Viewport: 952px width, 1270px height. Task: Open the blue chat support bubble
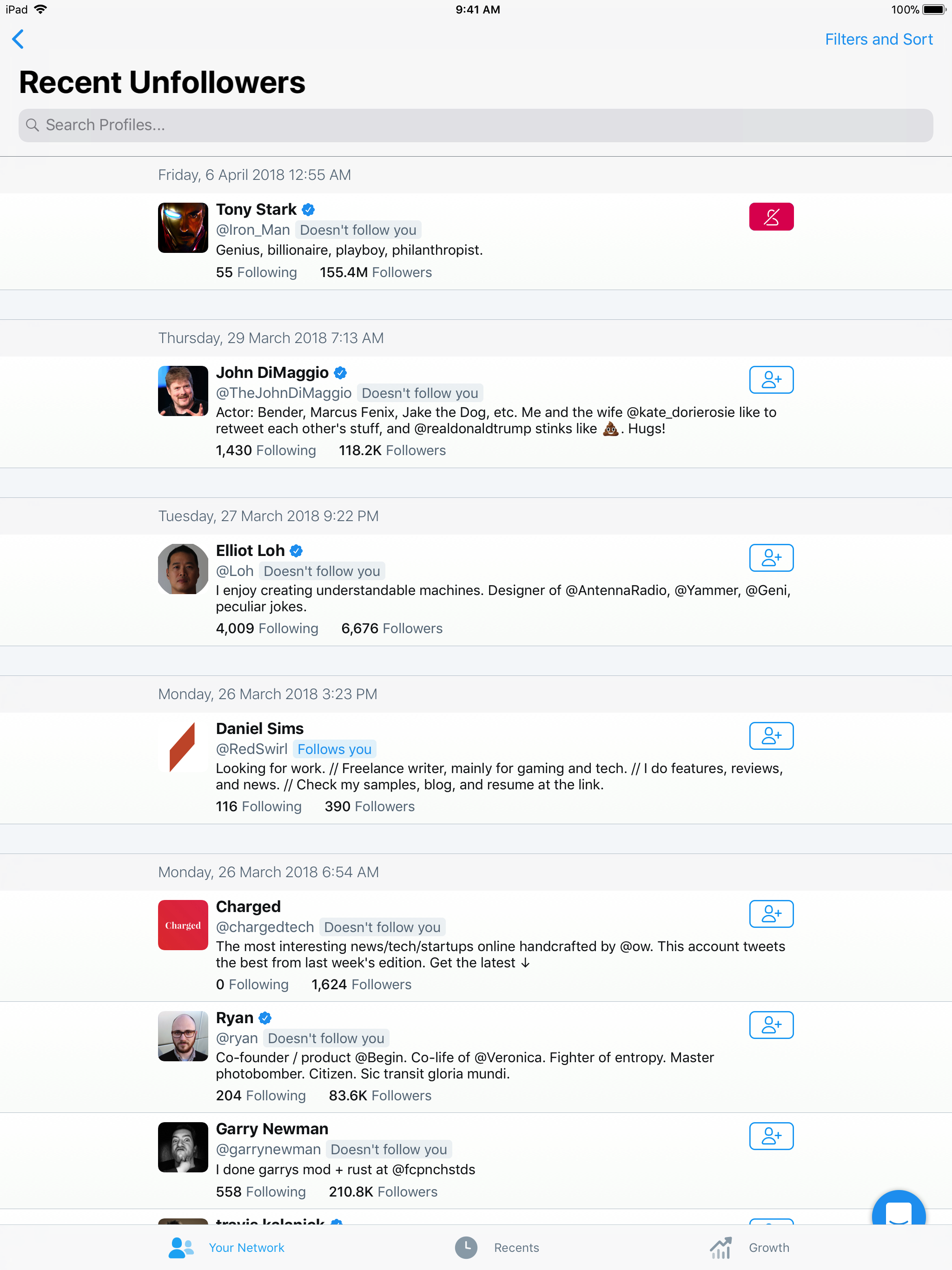(x=898, y=1209)
